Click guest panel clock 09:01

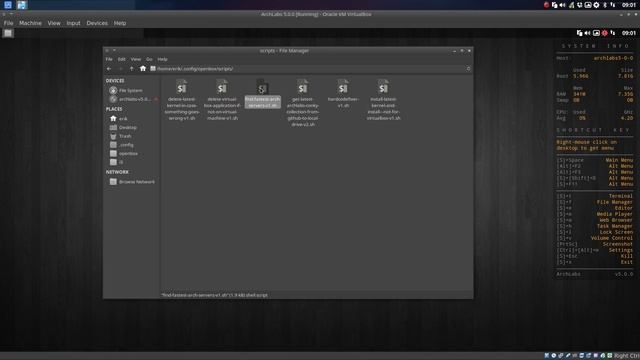629,33
